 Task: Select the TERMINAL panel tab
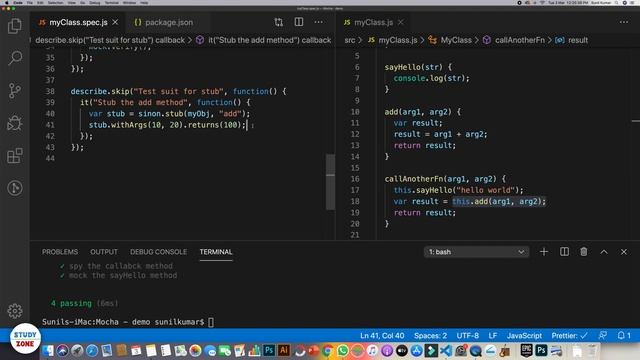(x=216, y=252)
